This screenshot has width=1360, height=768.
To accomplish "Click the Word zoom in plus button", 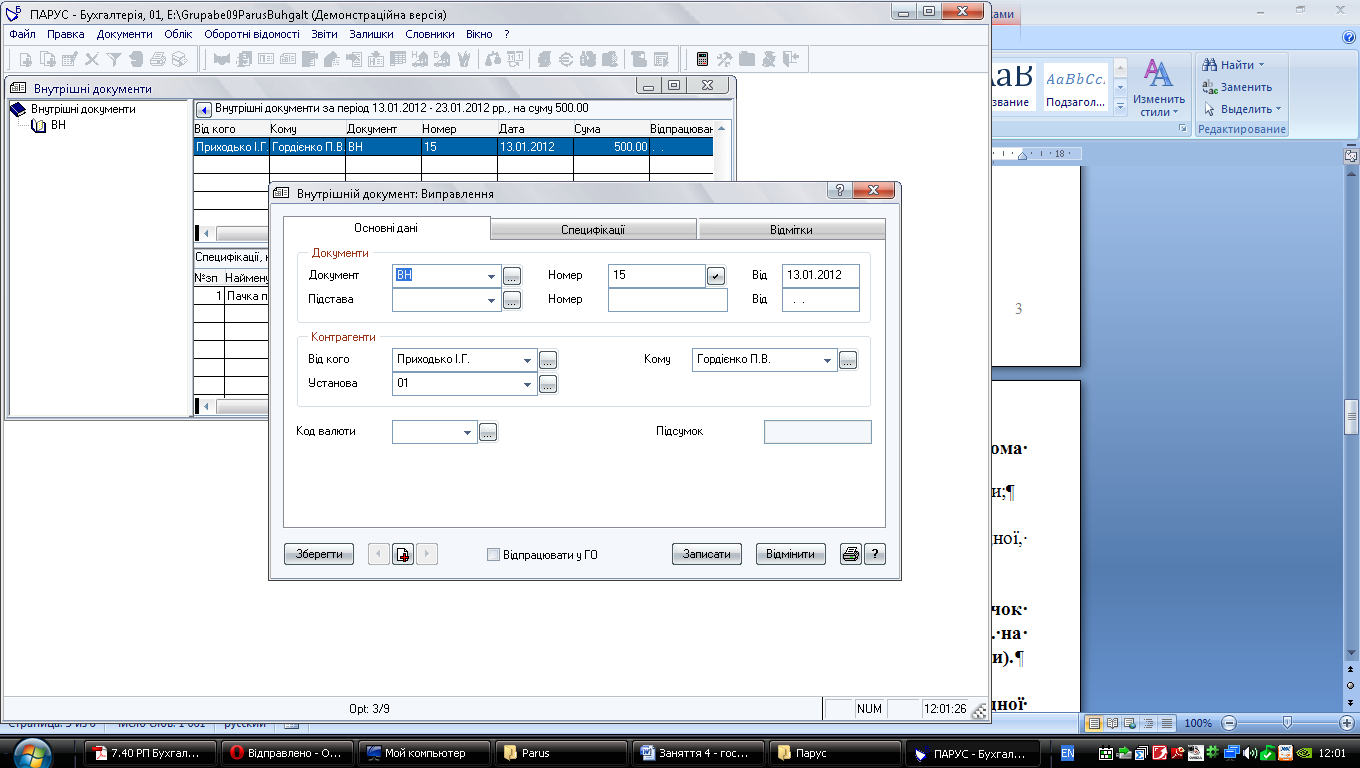I will click(x=1347, y=723).
